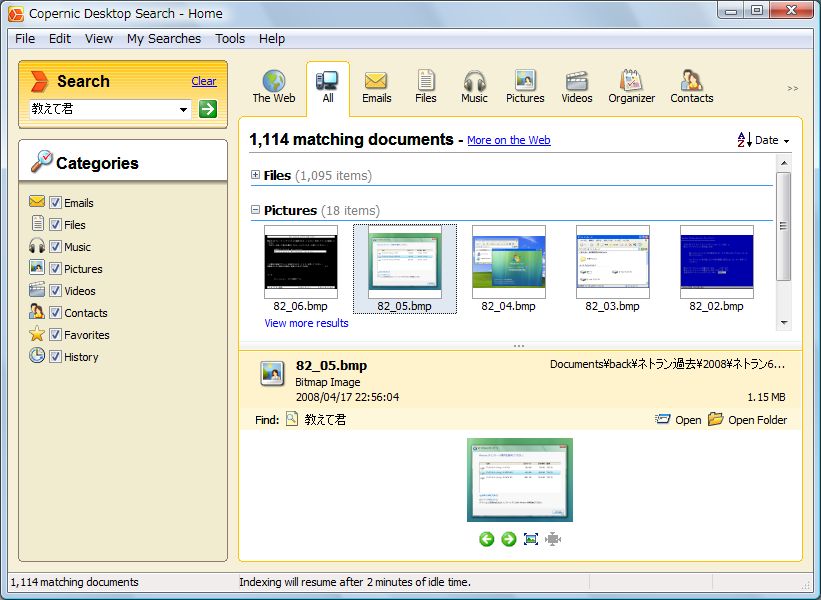Select the 82_03.bmp thumbnail
The height and width of the screenshot is (600, 821).
(613, 269)
